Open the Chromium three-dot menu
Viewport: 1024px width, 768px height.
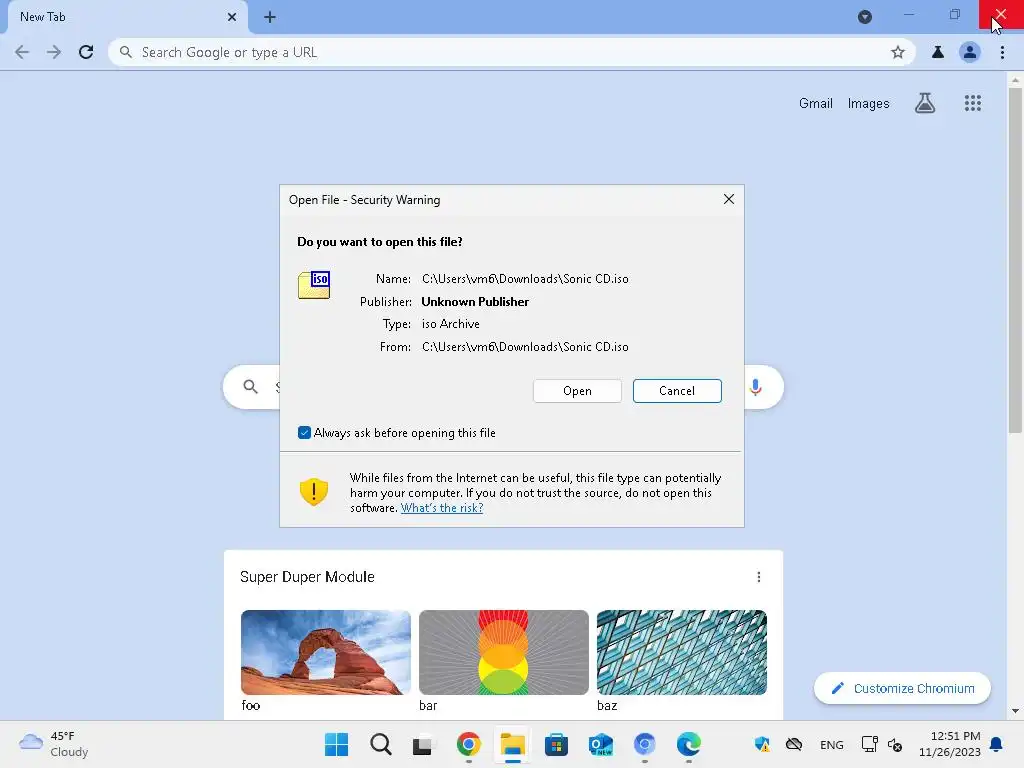pos(1002,52)
